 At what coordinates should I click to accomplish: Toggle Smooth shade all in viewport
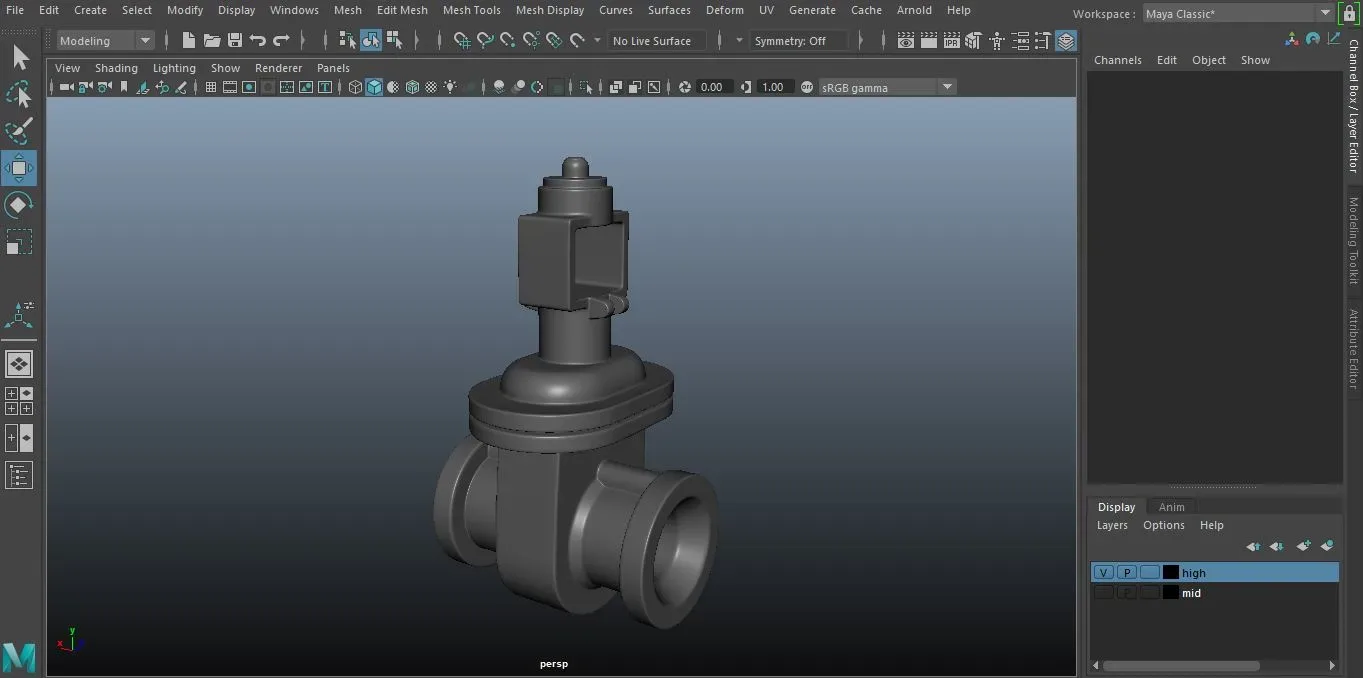pyautogui.click(x=374, y=87)
